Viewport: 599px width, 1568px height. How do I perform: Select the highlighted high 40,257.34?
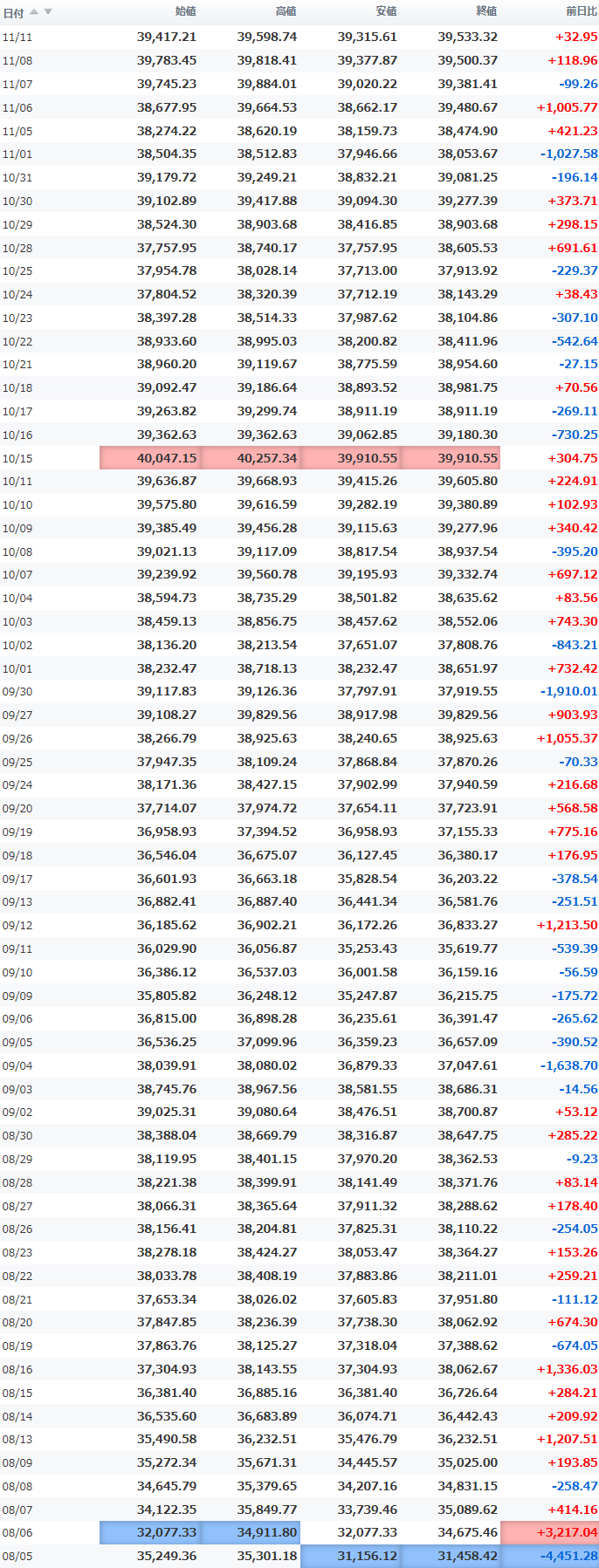(x=251, y=458)
